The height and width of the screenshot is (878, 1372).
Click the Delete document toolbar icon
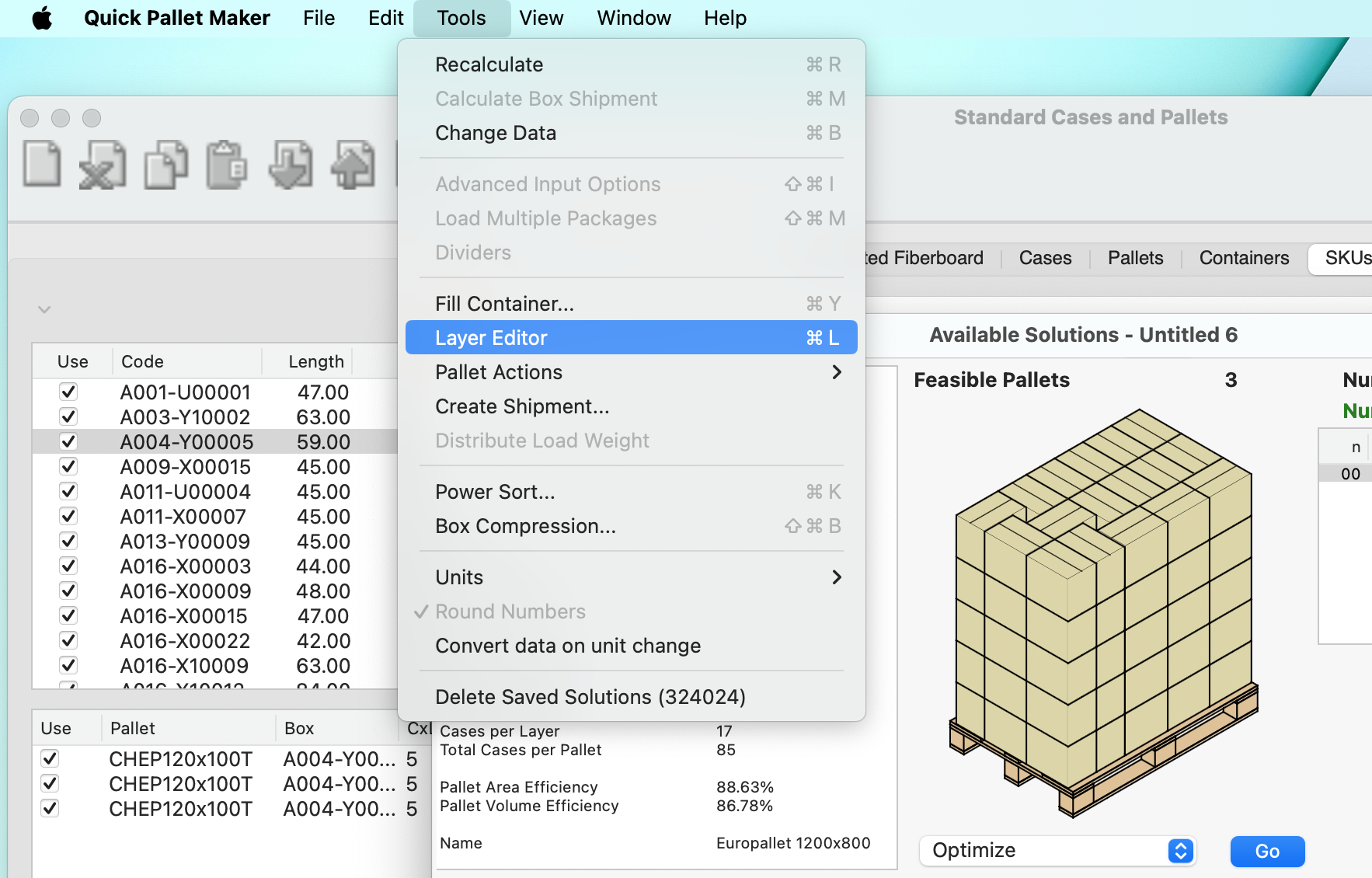(x=103, y=165)
